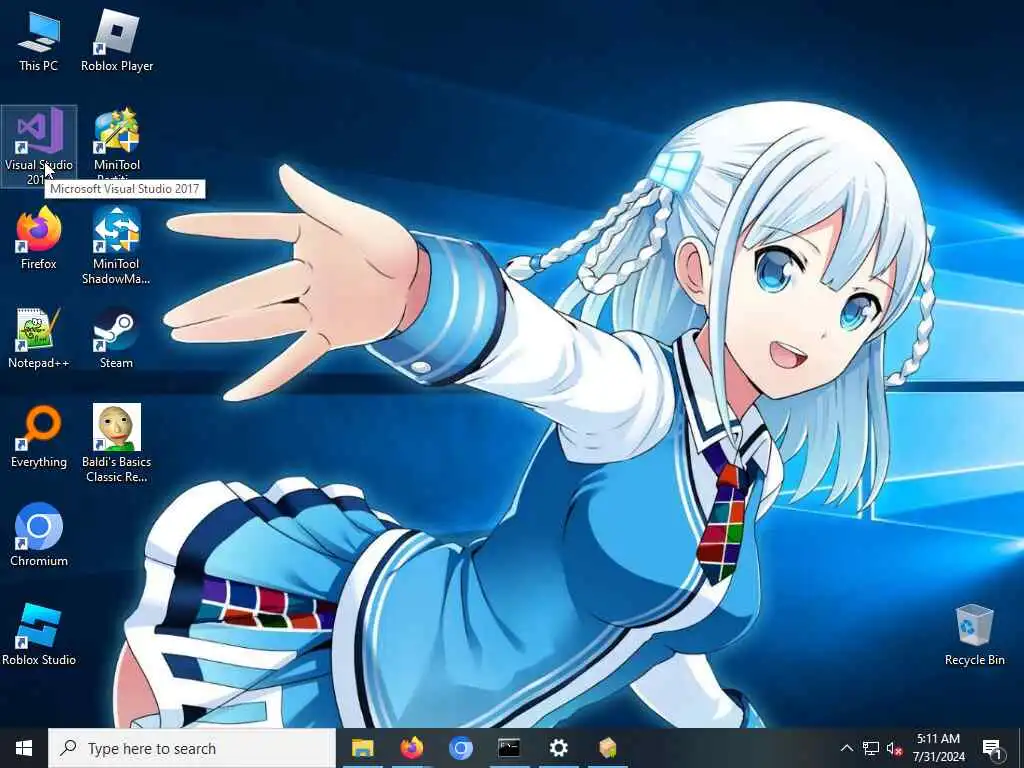The width and height of the screenshot is (1024, 768).
Task: Select the Roblox Studio shortcut
Action: click(x=39, y=634)
